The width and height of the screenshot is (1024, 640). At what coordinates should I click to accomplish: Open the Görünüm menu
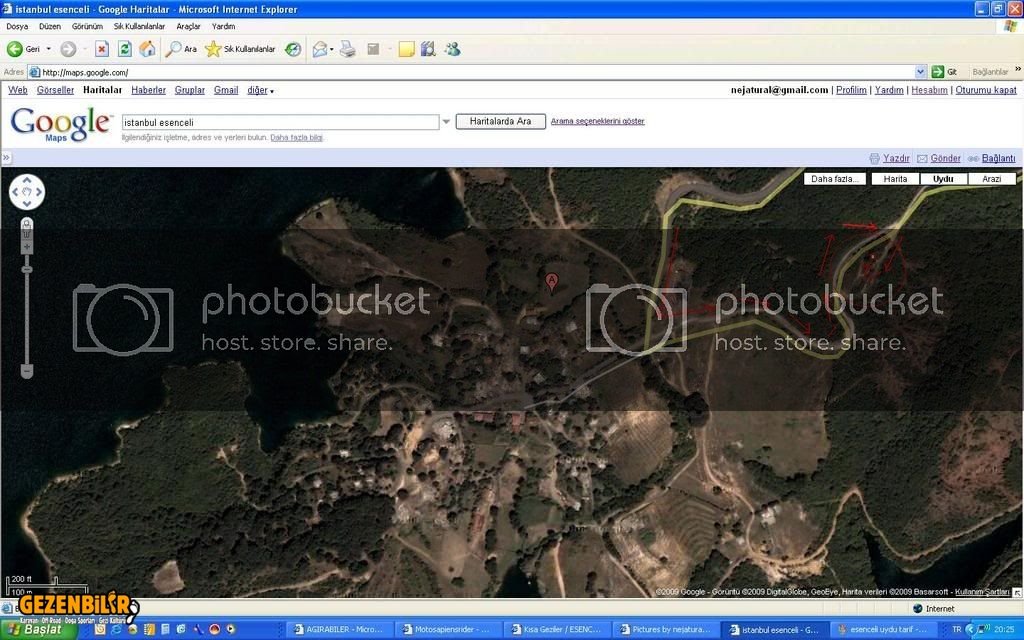[x=87, y=26]
